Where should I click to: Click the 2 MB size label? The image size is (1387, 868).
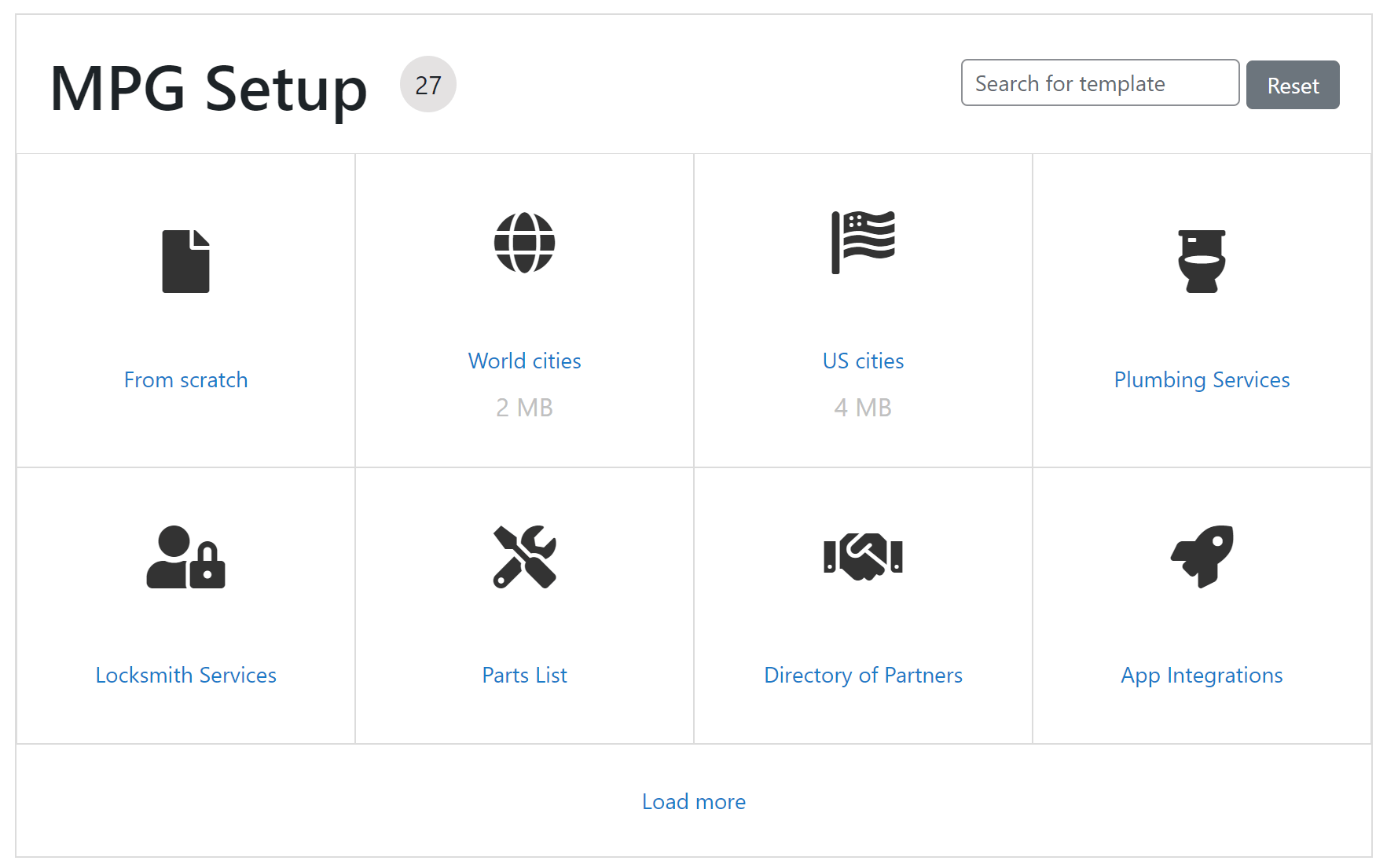pos(524,408)
